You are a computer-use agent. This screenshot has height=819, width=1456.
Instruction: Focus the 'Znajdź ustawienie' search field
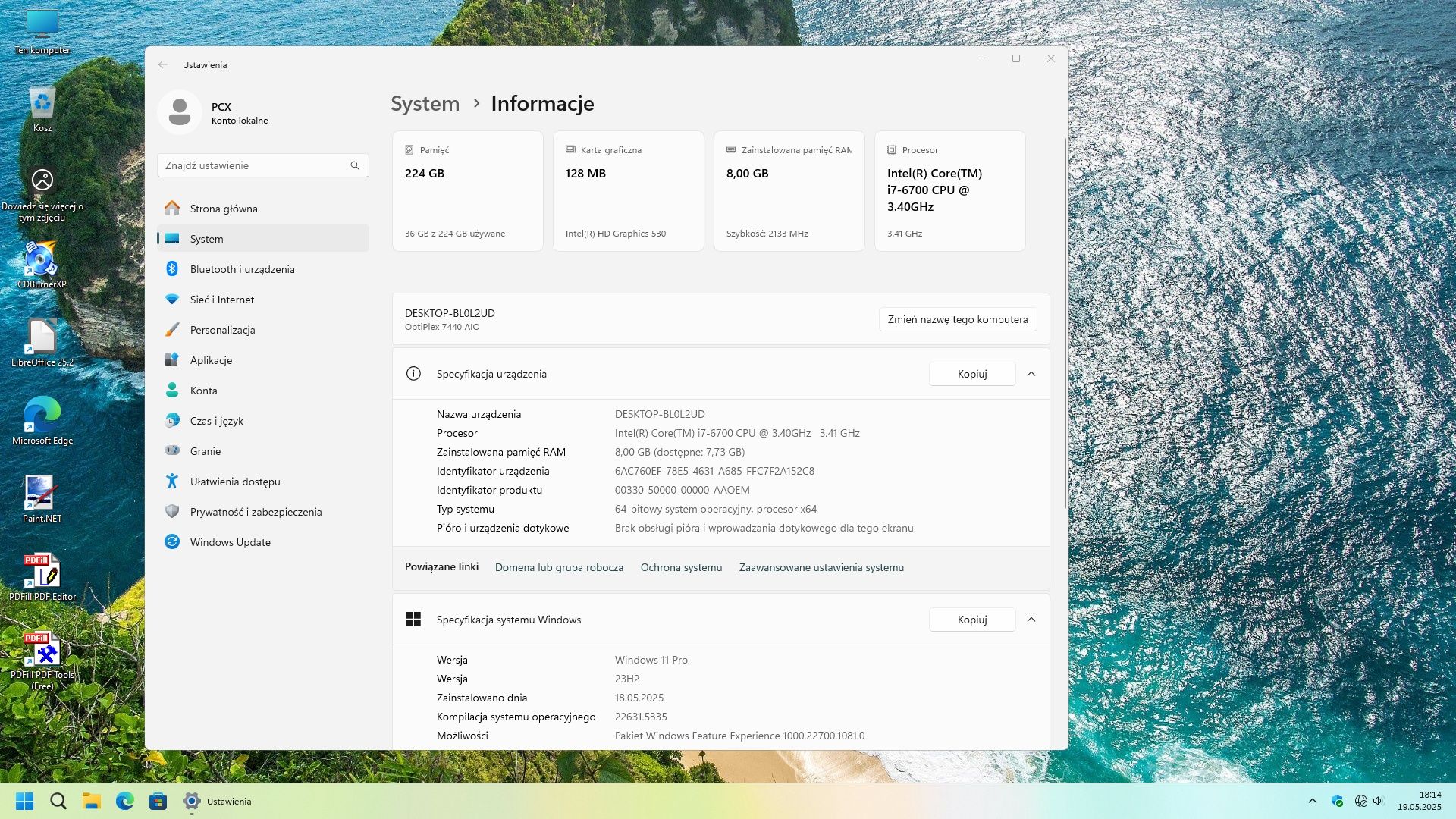point(262,165)
